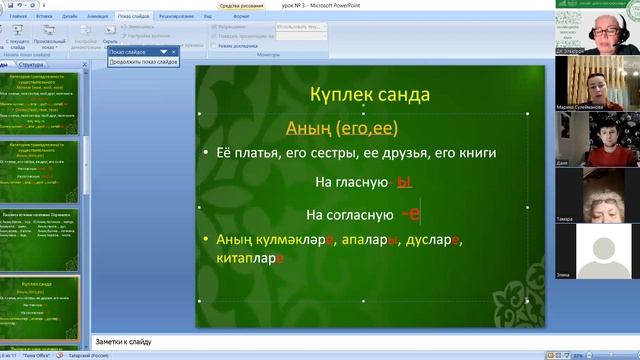
Task: Select the first visible slide thumbnail in pane
Action: 39,104
